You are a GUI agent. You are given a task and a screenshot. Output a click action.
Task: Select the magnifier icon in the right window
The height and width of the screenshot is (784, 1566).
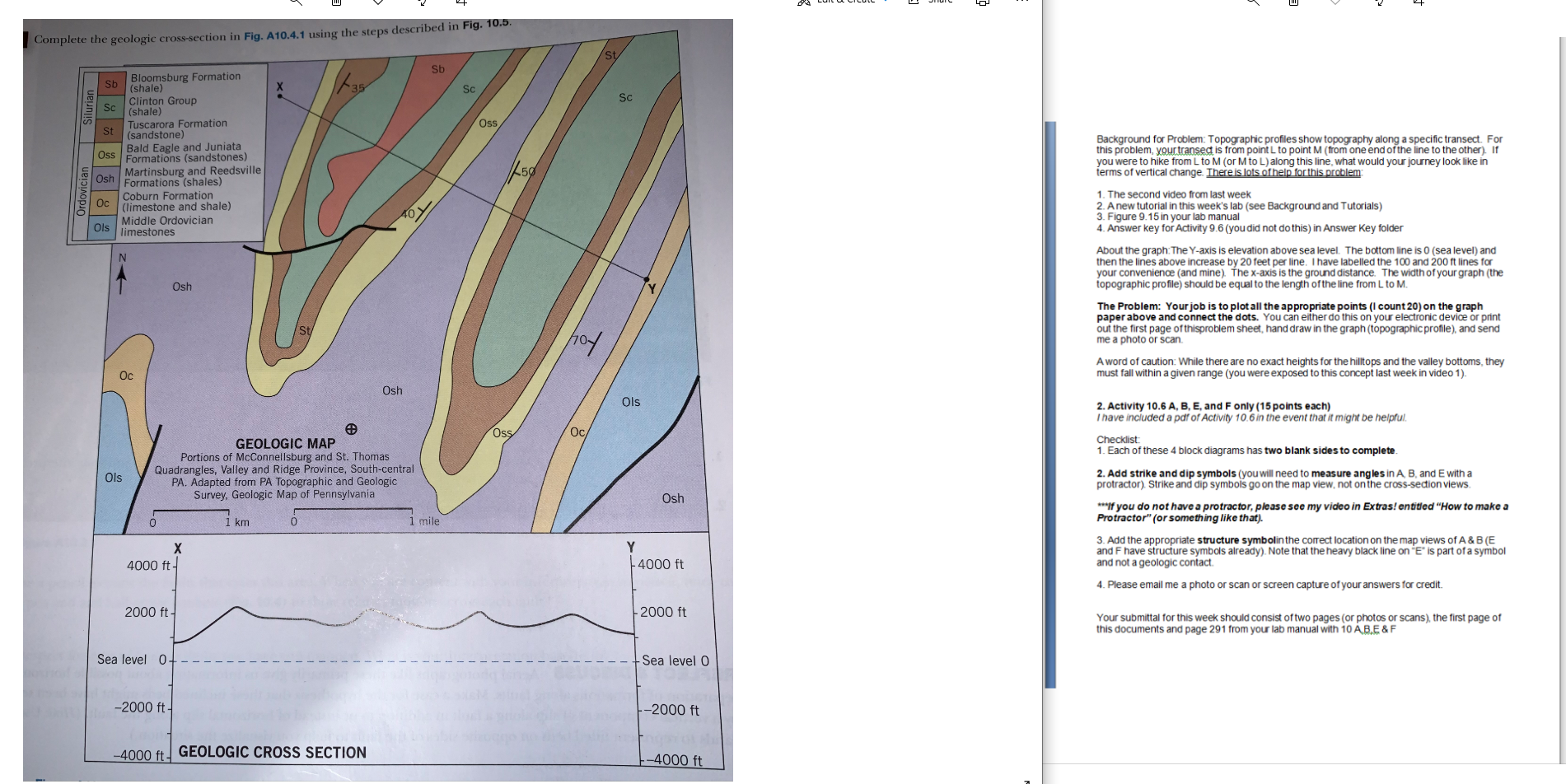(x=1253, y=3)
